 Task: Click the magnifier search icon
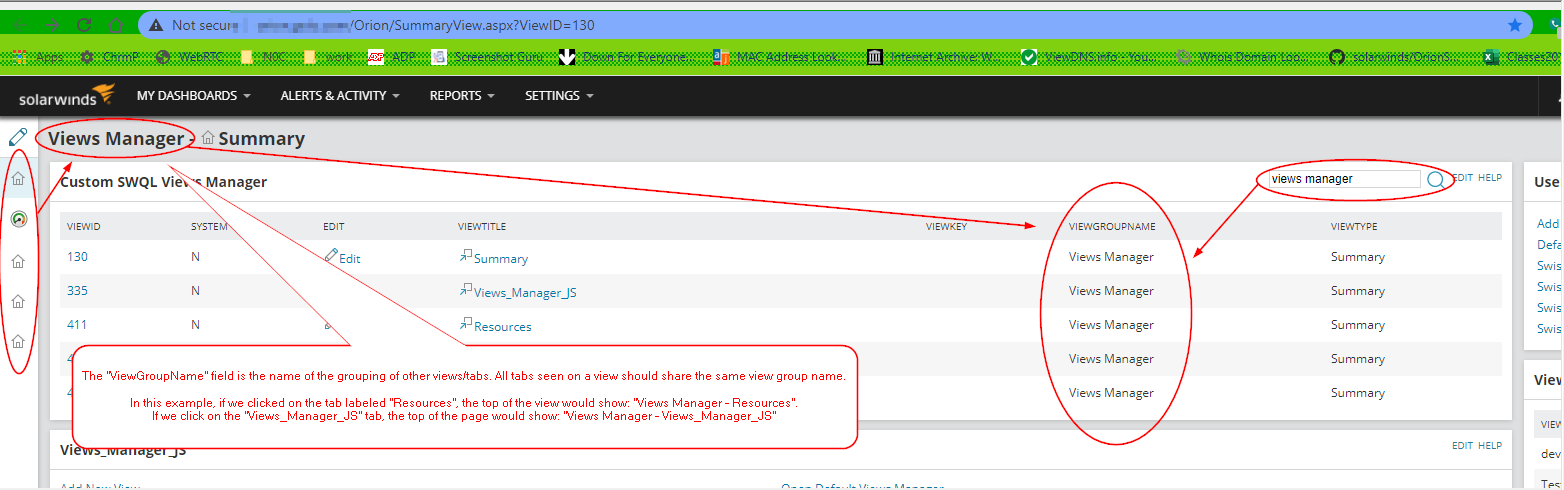pyautogui.click(x=1435, y=179)
